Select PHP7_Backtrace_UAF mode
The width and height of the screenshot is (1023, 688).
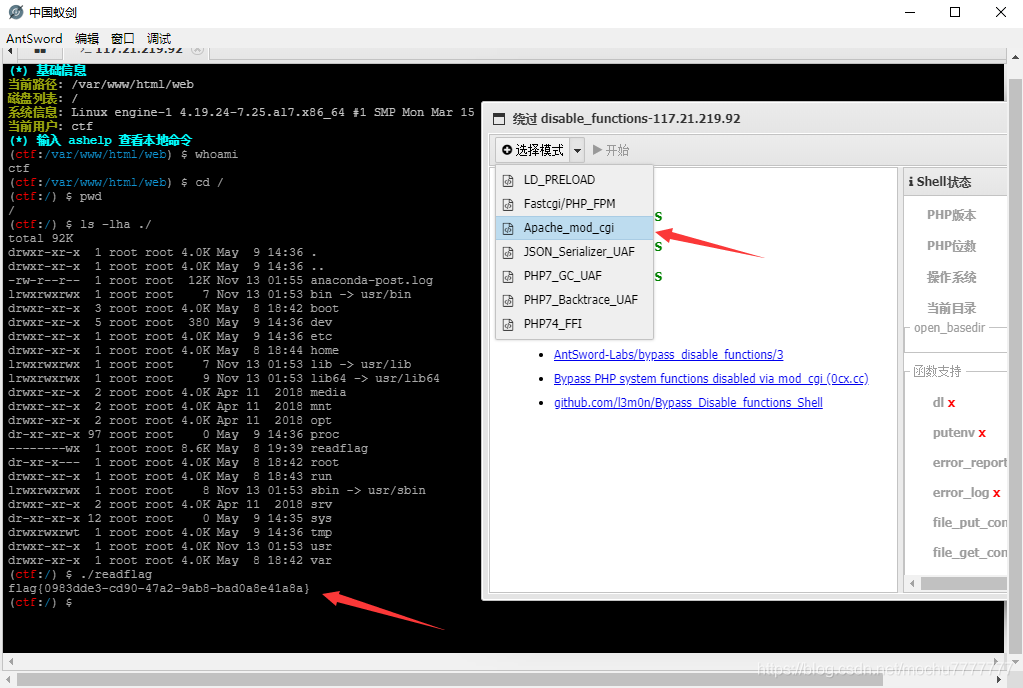575,300
